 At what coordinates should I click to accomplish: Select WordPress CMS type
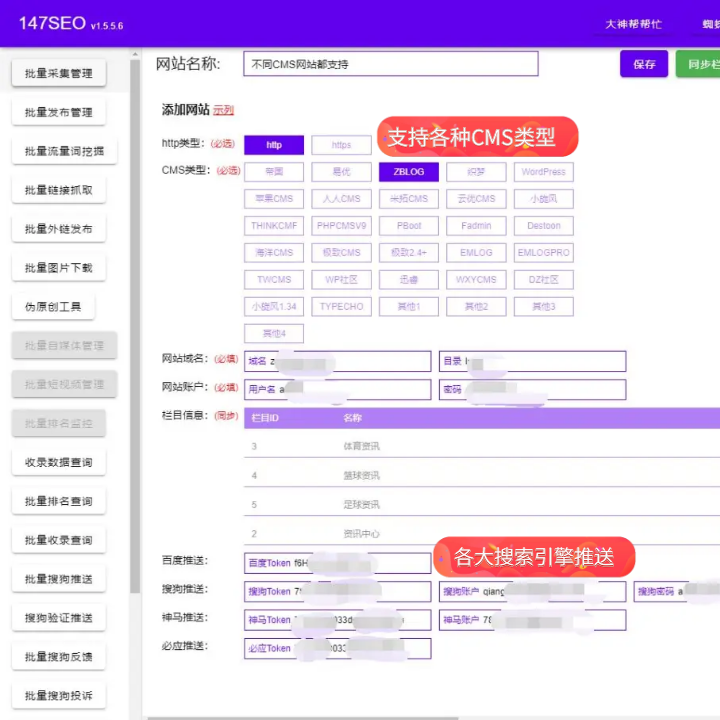pyautogui.click(x=544, y=172)
